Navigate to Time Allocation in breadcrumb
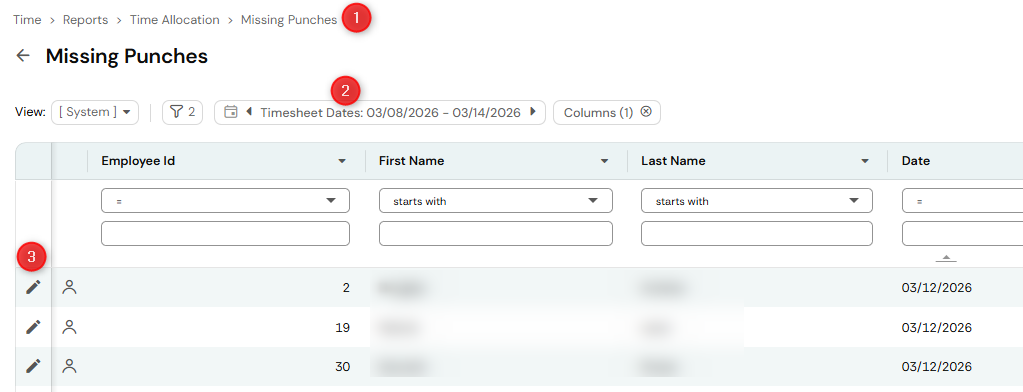Image resolution: width=1023 pixels, height=392 pixels. point(175,20)
